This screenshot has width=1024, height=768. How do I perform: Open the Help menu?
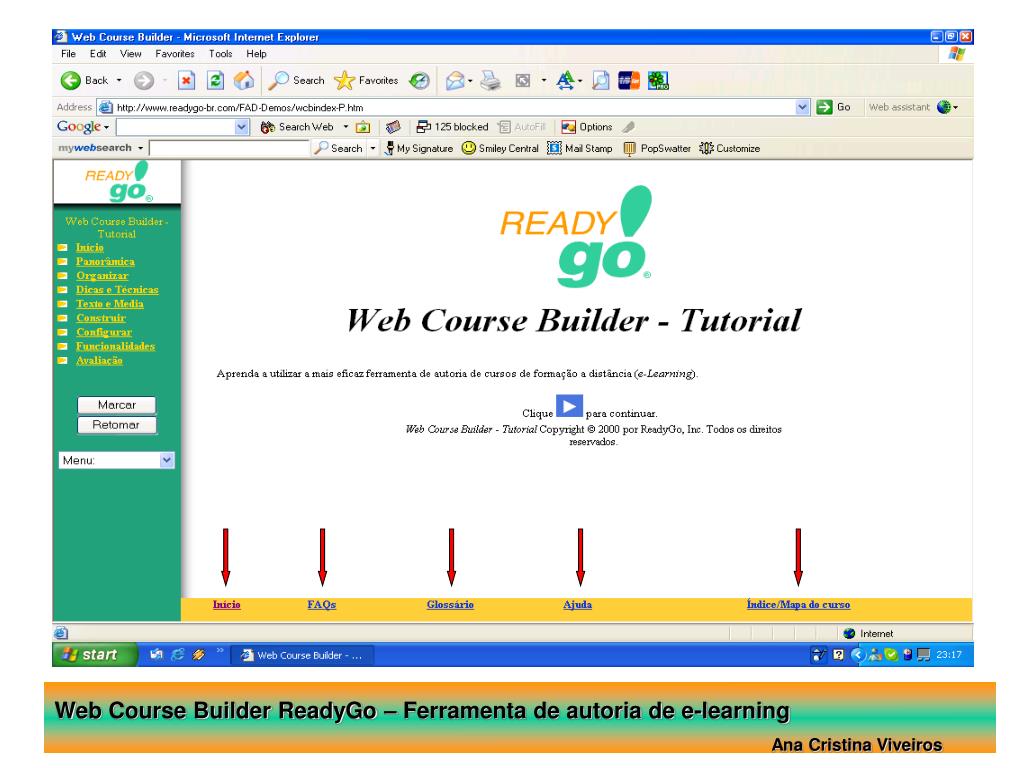tap(256, 54)
